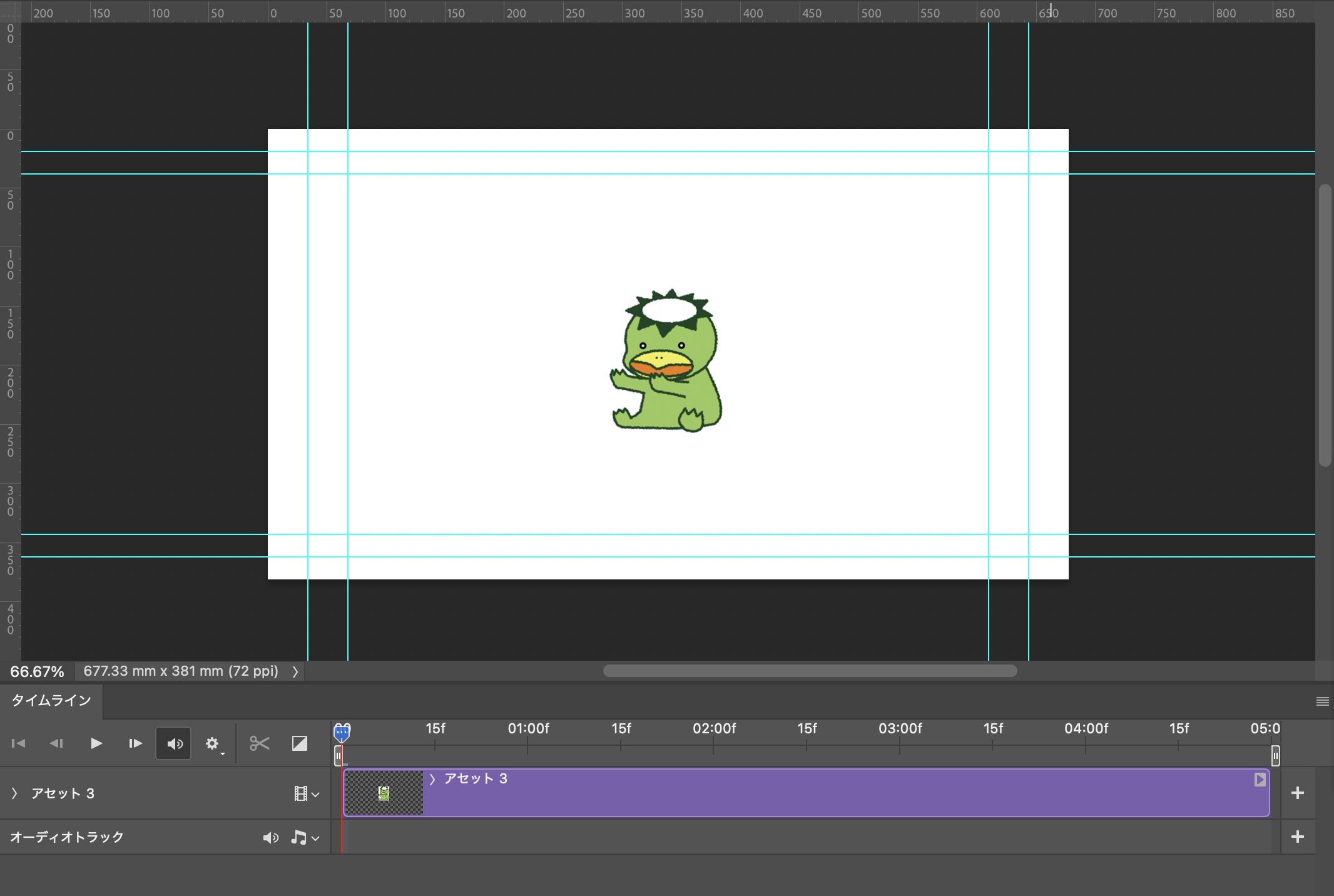Toggle audio playback speaker button
The height and width of the screenshot is (896, 1334).
pos(174,743)
